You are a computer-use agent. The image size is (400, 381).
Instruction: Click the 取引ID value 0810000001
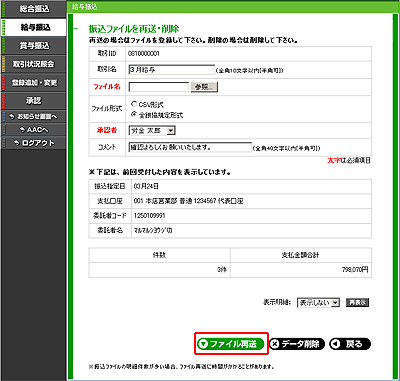[x=144, y=54]
